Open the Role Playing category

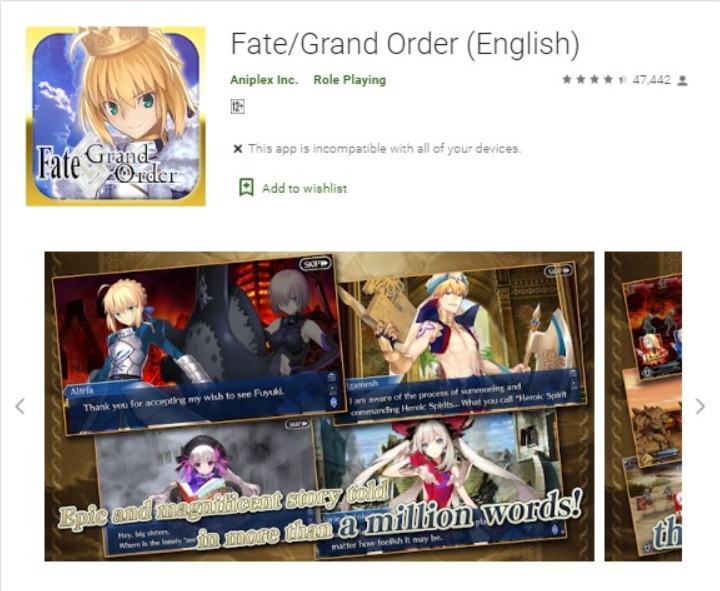(x=349, y=80)
